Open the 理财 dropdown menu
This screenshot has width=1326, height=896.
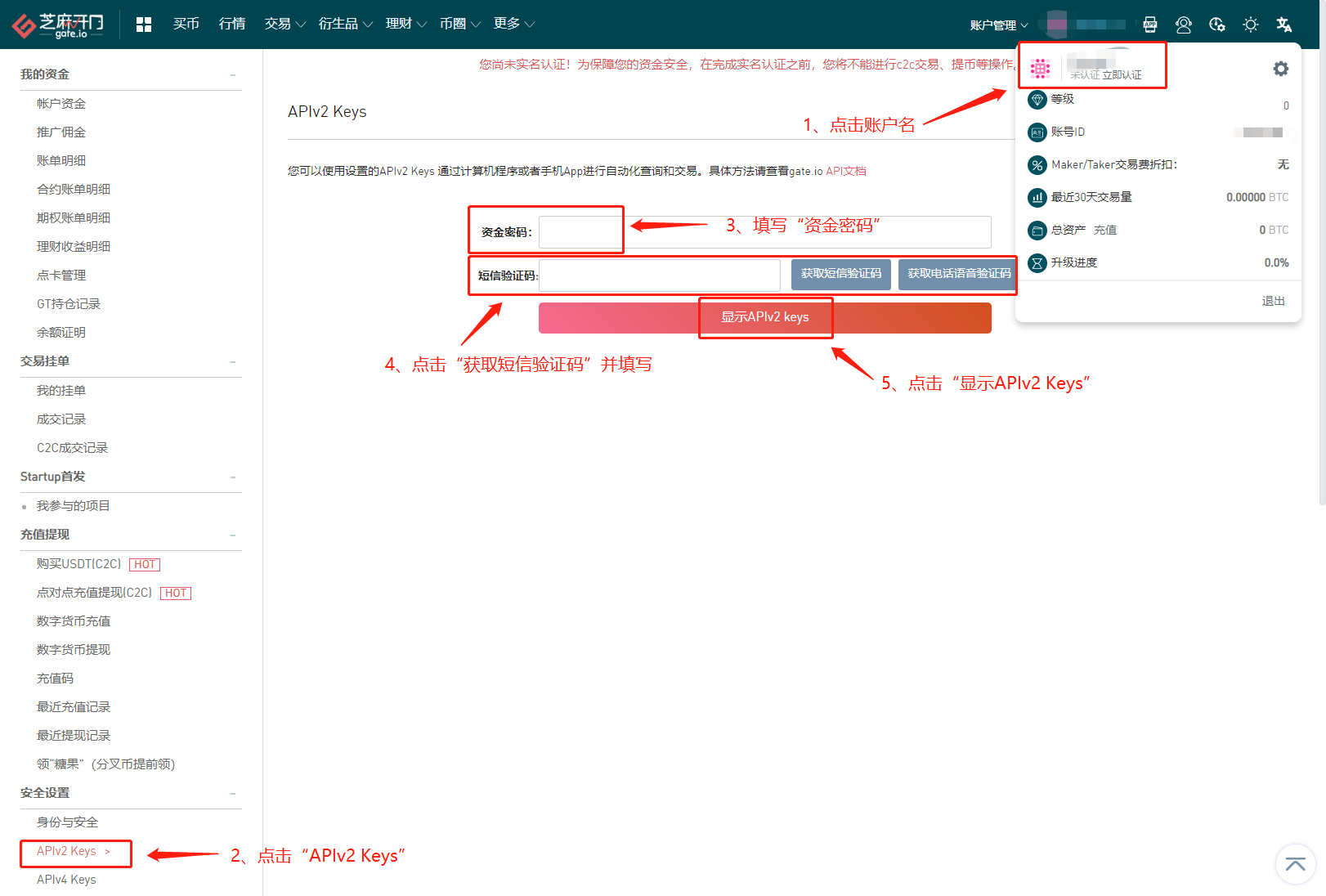click(x=405, y=24)
